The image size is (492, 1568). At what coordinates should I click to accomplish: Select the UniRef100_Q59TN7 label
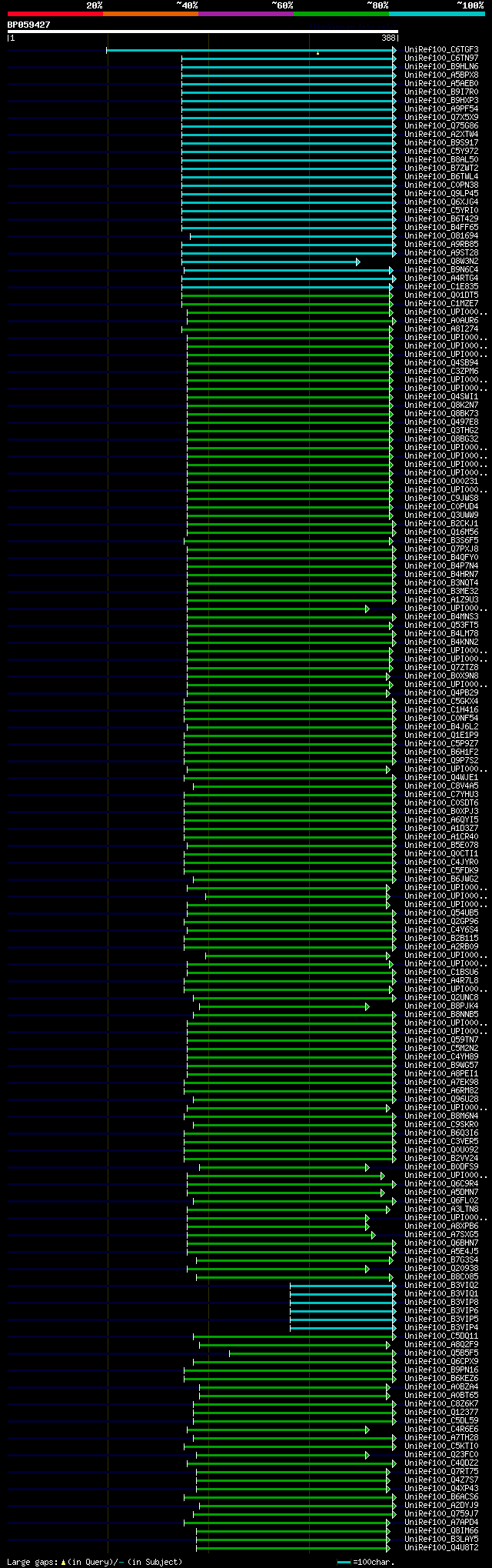click(x=441, y=1040)
